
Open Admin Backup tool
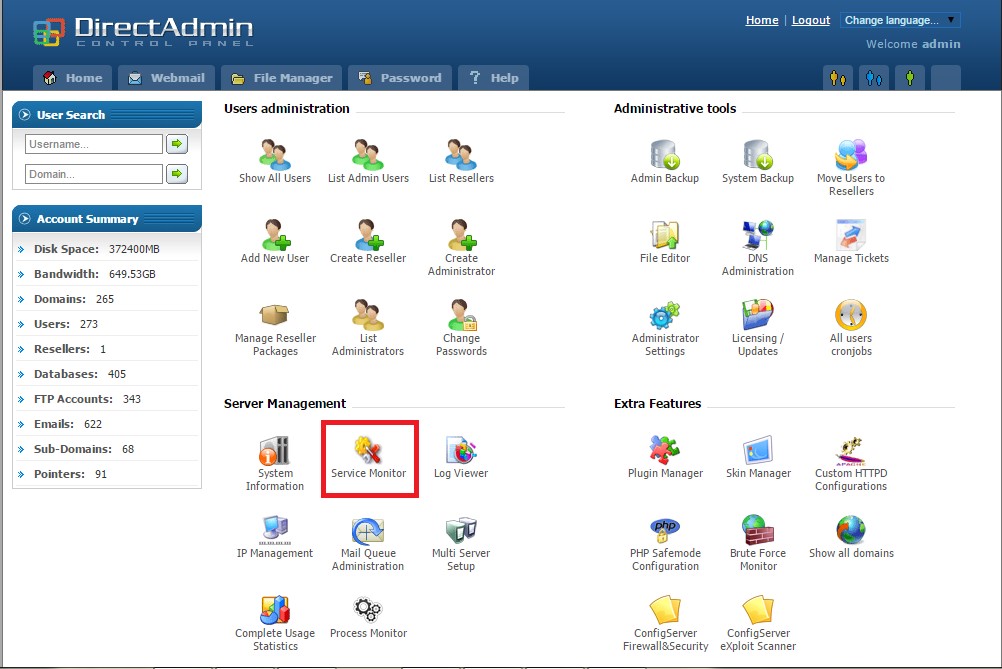(665, 162)
